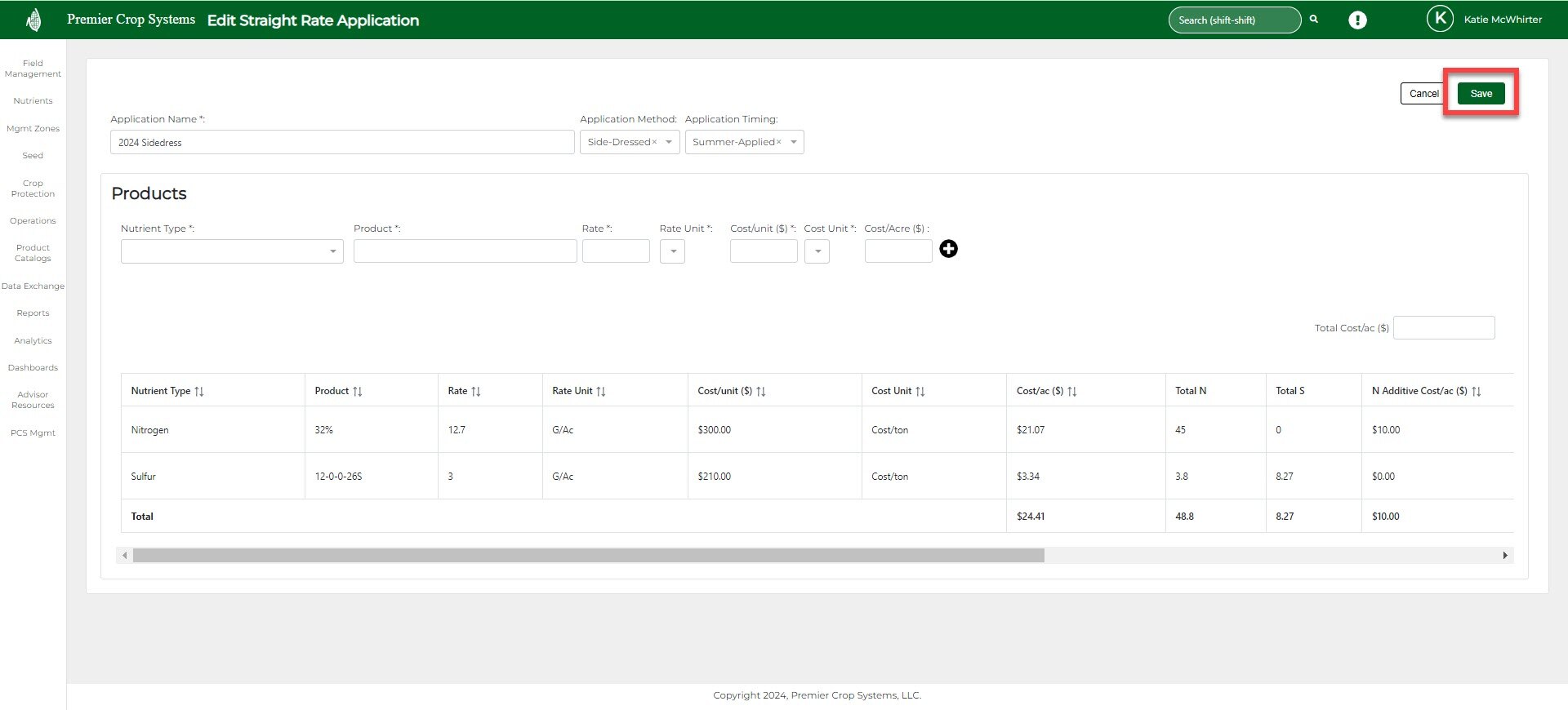Screen dimensions: 1568x710
Task: Expand the Application Method dropdown arrow
Action: (x=669, y=142)
